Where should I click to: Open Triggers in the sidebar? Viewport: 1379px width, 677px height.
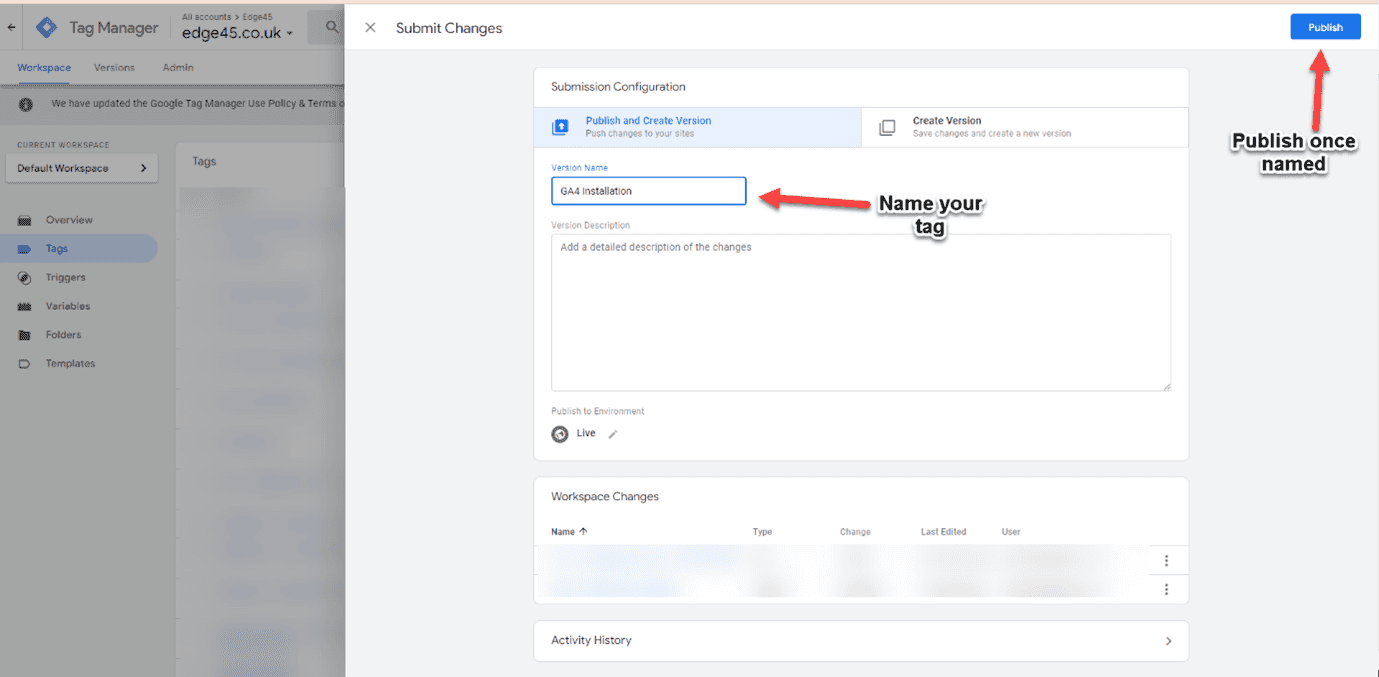point(65,277)
